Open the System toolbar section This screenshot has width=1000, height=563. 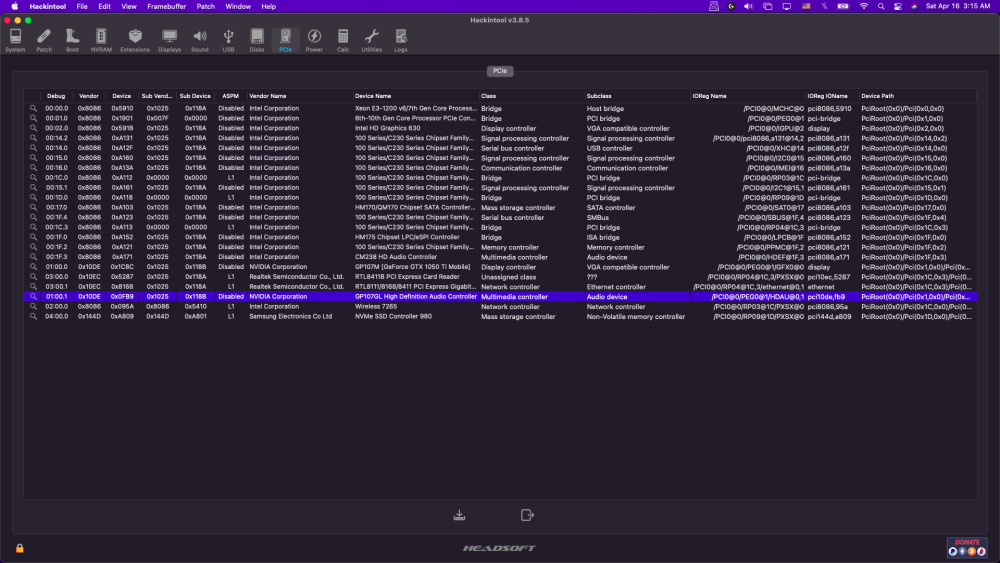pyautogui.click(x=15, y=40)
